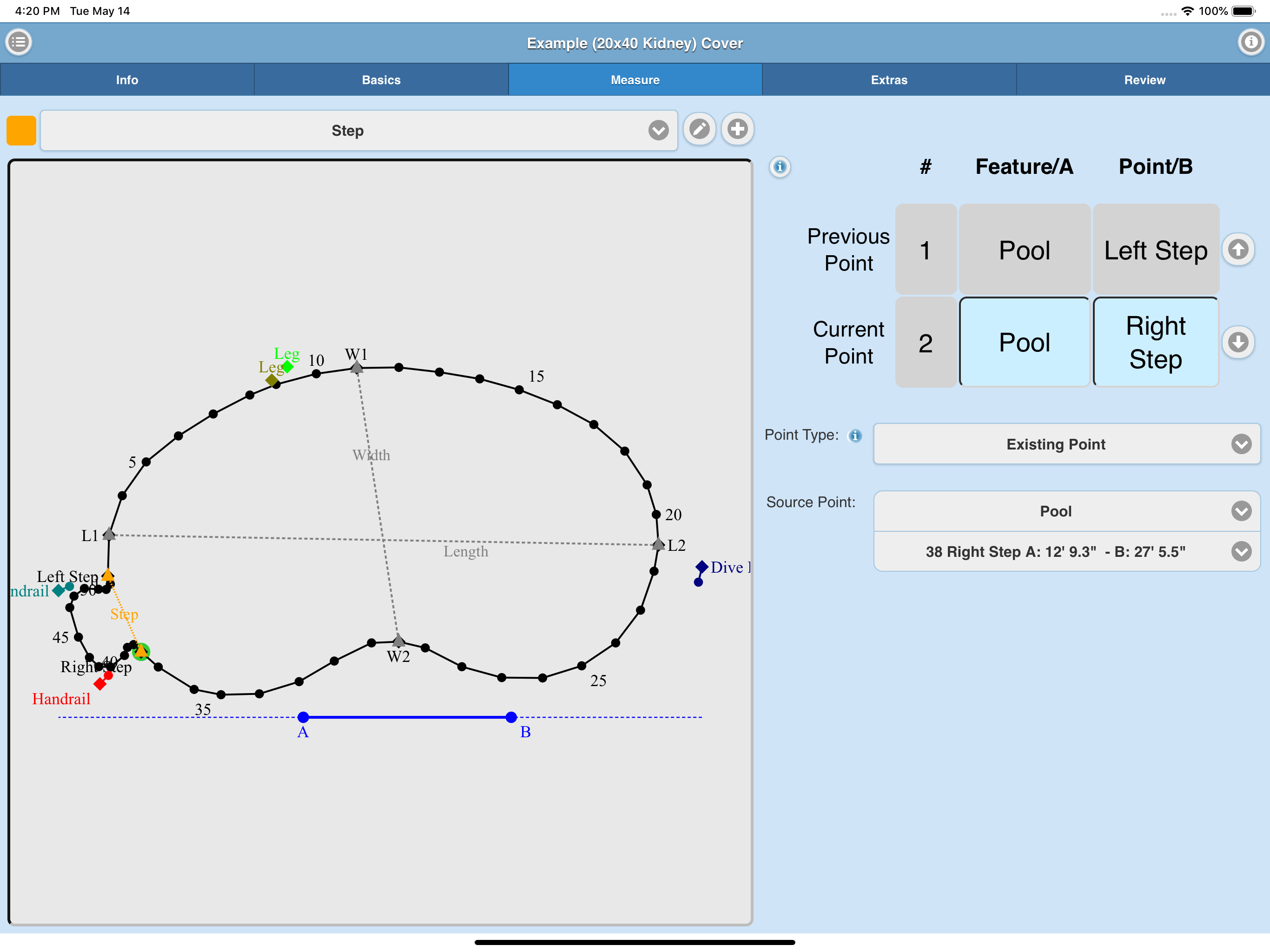
Task: Select the Measure tab
Action: click(635, 80)
